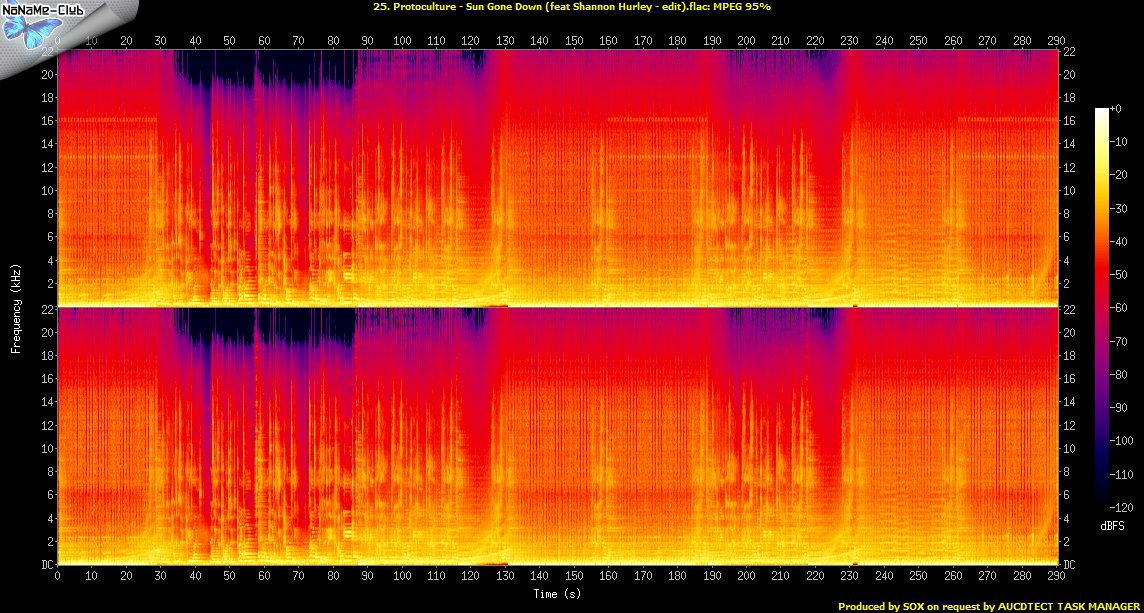The image size is (1144, 613).
Task: Click the 150 second mark on the bottom time axis
Action: click(x=575, y=577)
